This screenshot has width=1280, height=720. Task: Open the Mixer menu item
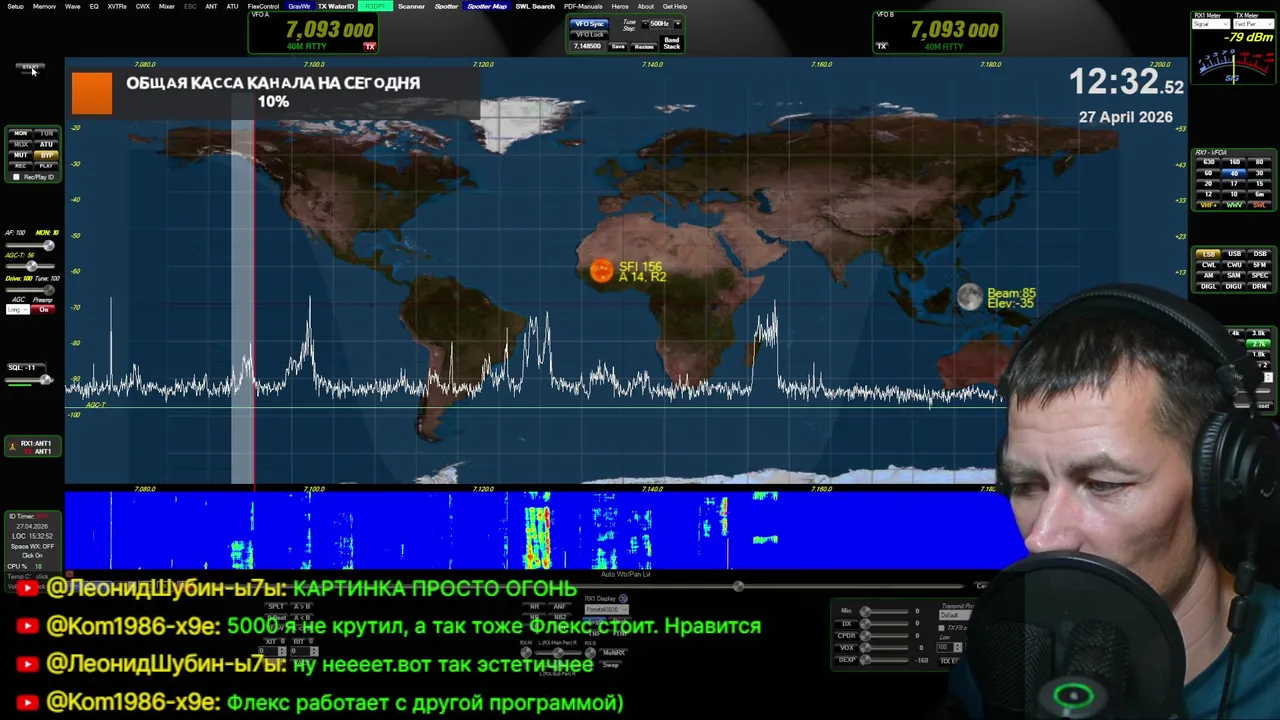coord(167,6)
